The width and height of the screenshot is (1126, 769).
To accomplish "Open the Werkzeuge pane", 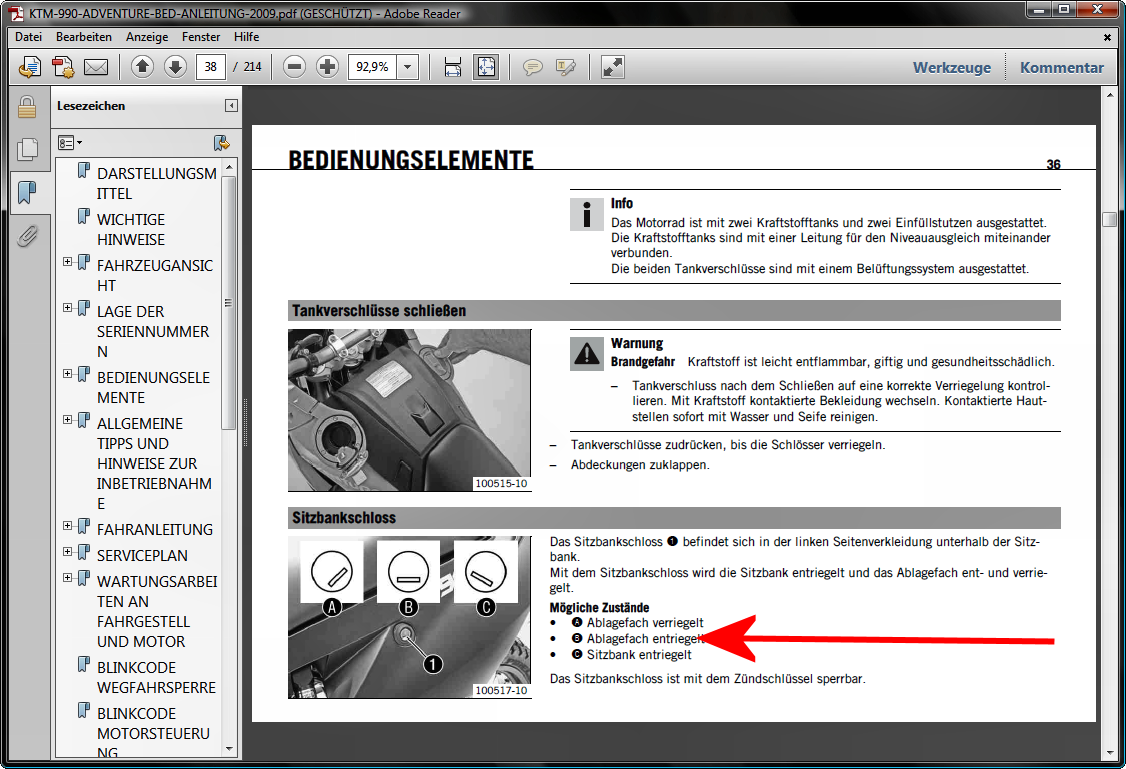I will point(951,68).
